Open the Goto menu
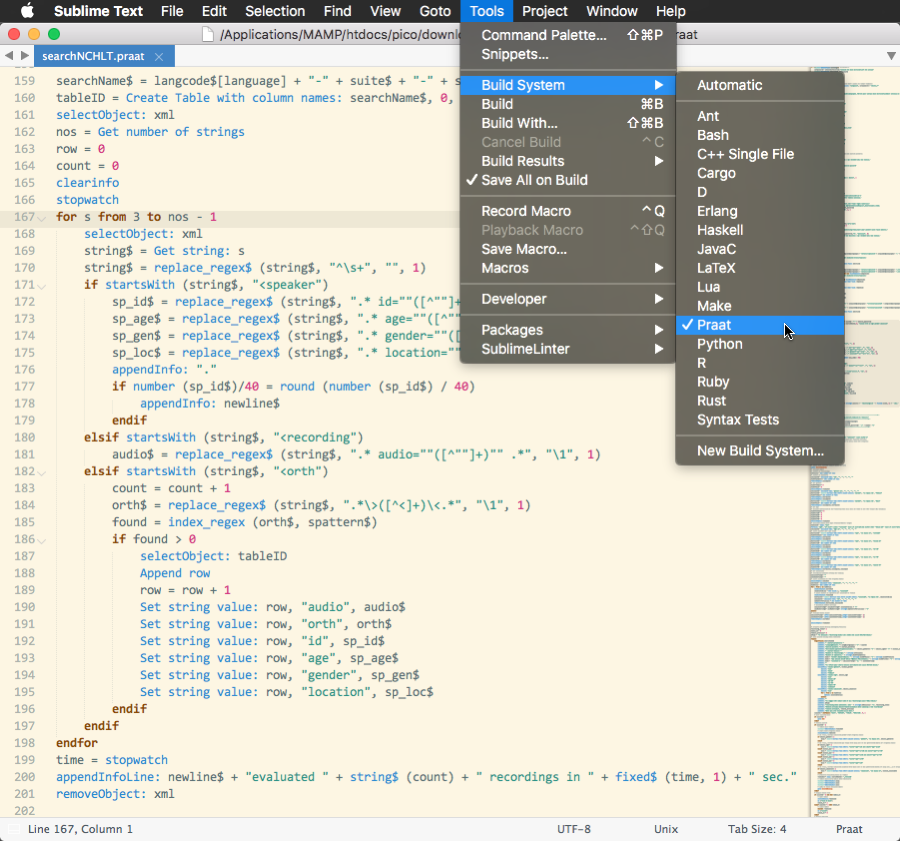 coord(435,11)
